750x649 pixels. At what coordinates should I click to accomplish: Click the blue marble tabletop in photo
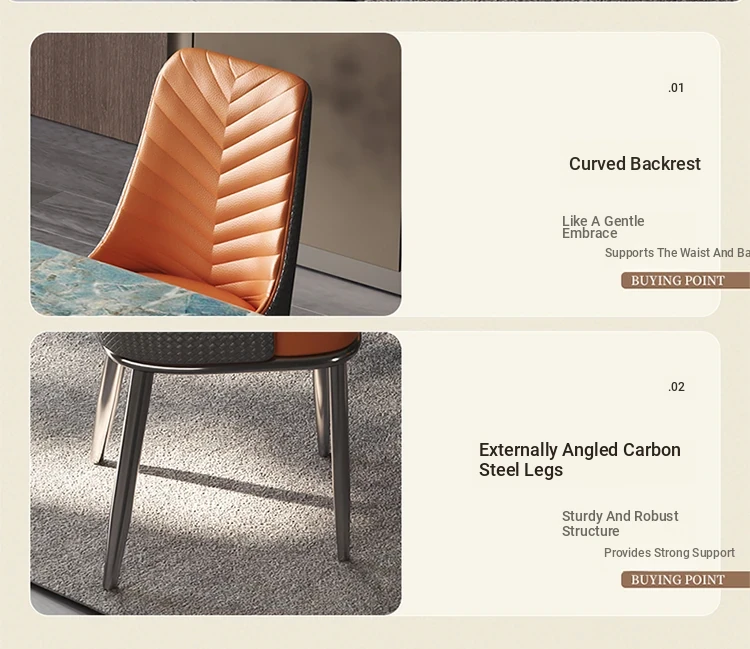(120, 282)
